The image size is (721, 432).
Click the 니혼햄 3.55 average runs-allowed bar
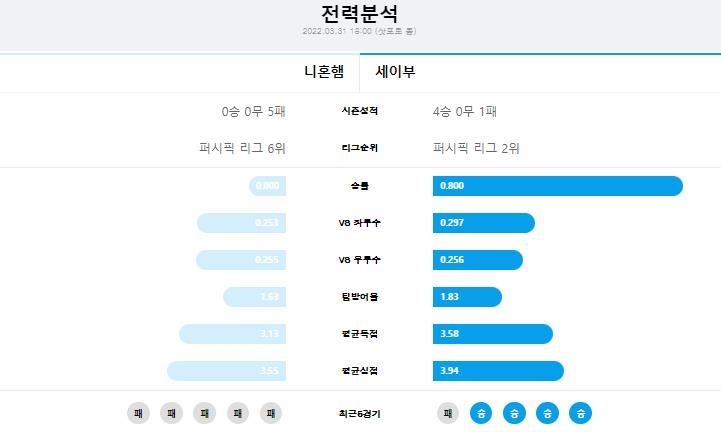tap(226, 371)
